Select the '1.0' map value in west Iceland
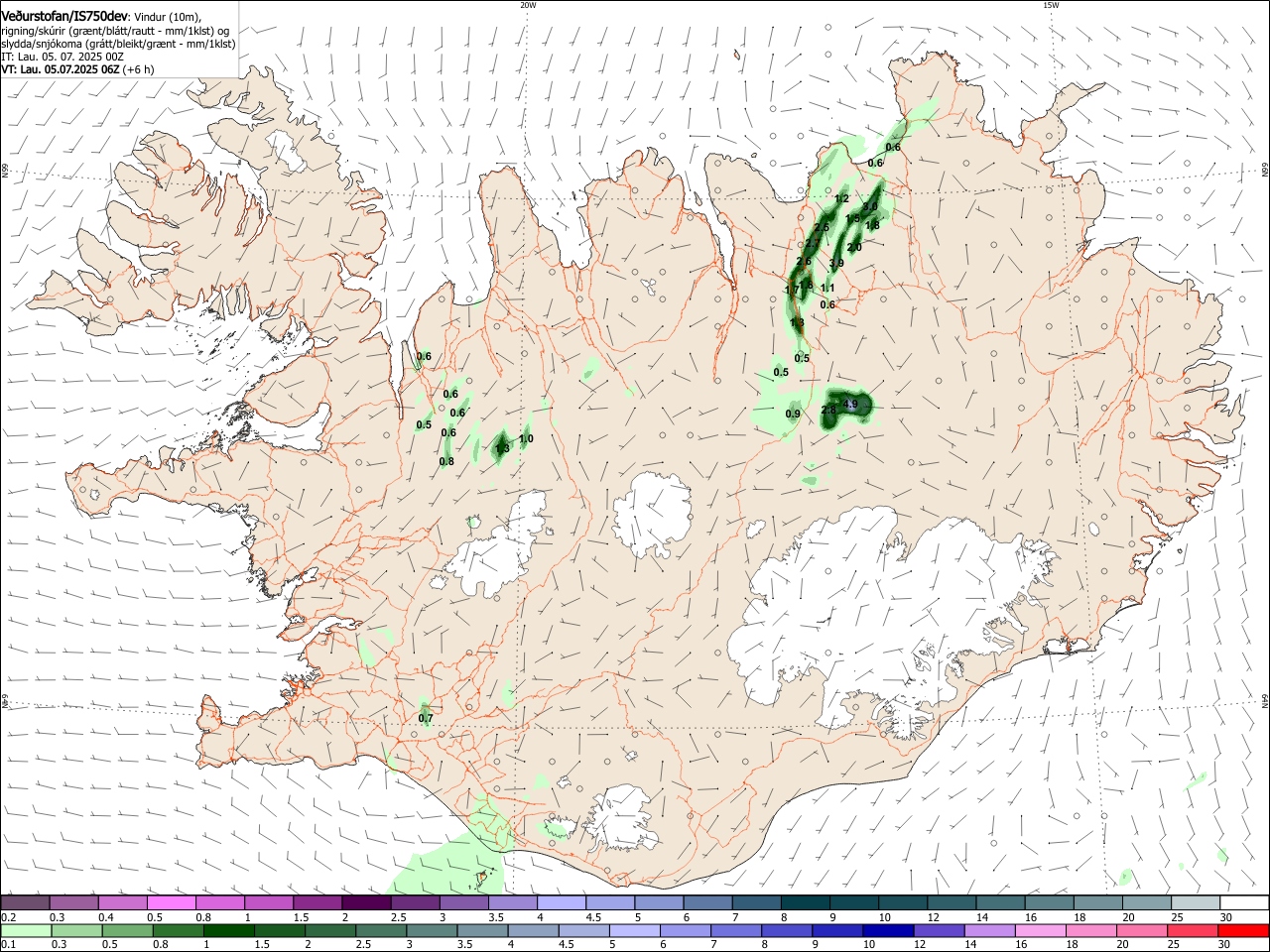Image resolution: width=1270 pixels, height=952 pixels. click(x=526, y=439)
